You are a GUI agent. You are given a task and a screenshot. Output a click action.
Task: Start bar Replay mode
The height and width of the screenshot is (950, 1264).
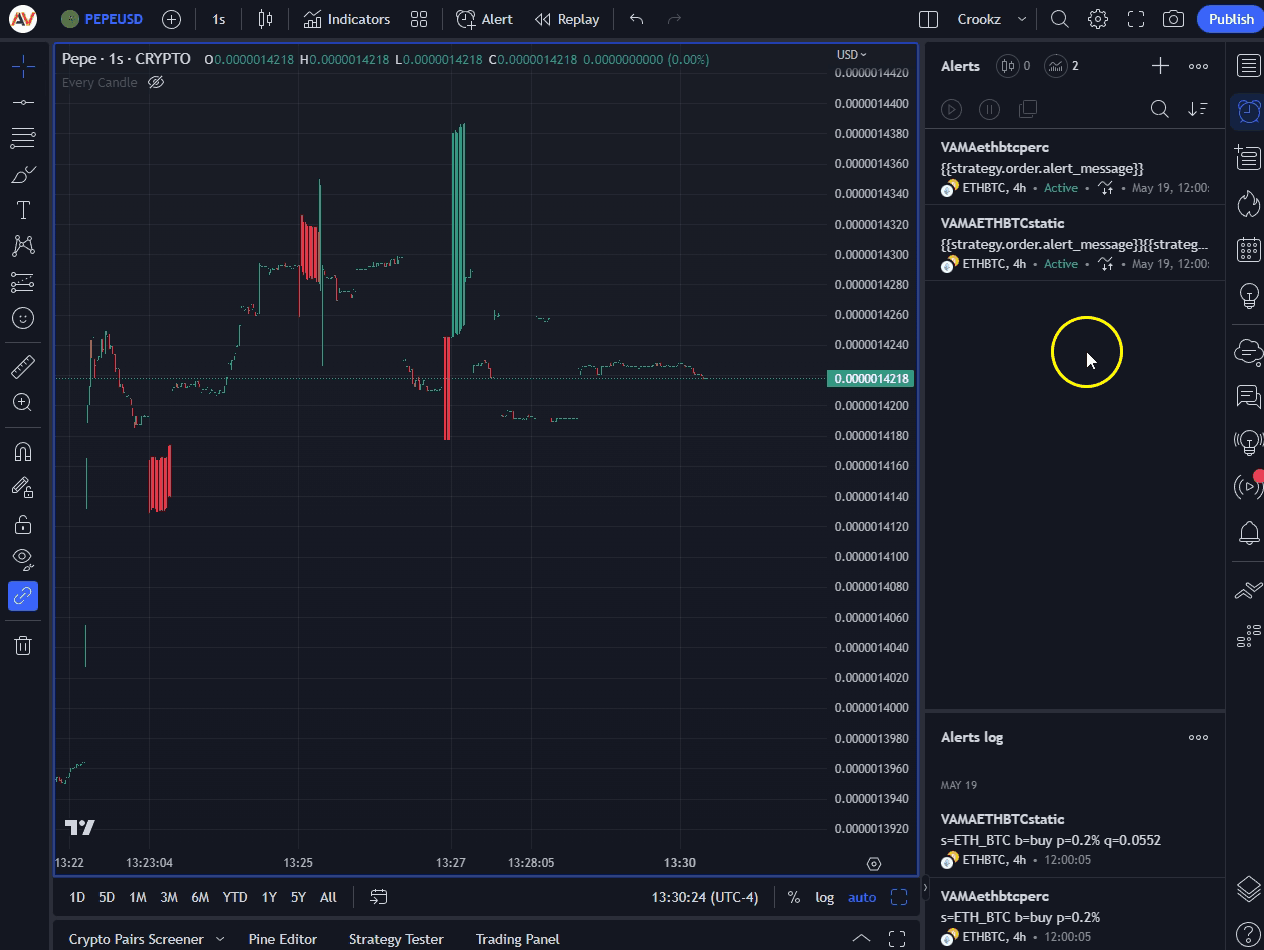tap(567, 19)
